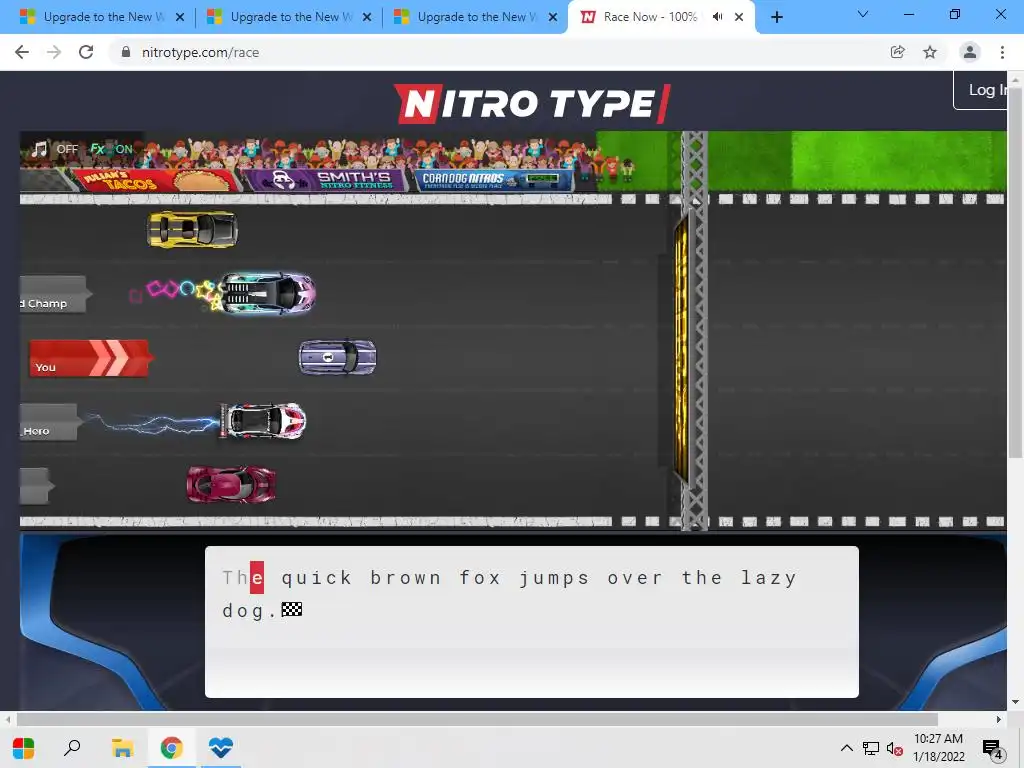View site lock information
Image resolution: width=1024 pixels, height=768 pixels.
point(125,52)
